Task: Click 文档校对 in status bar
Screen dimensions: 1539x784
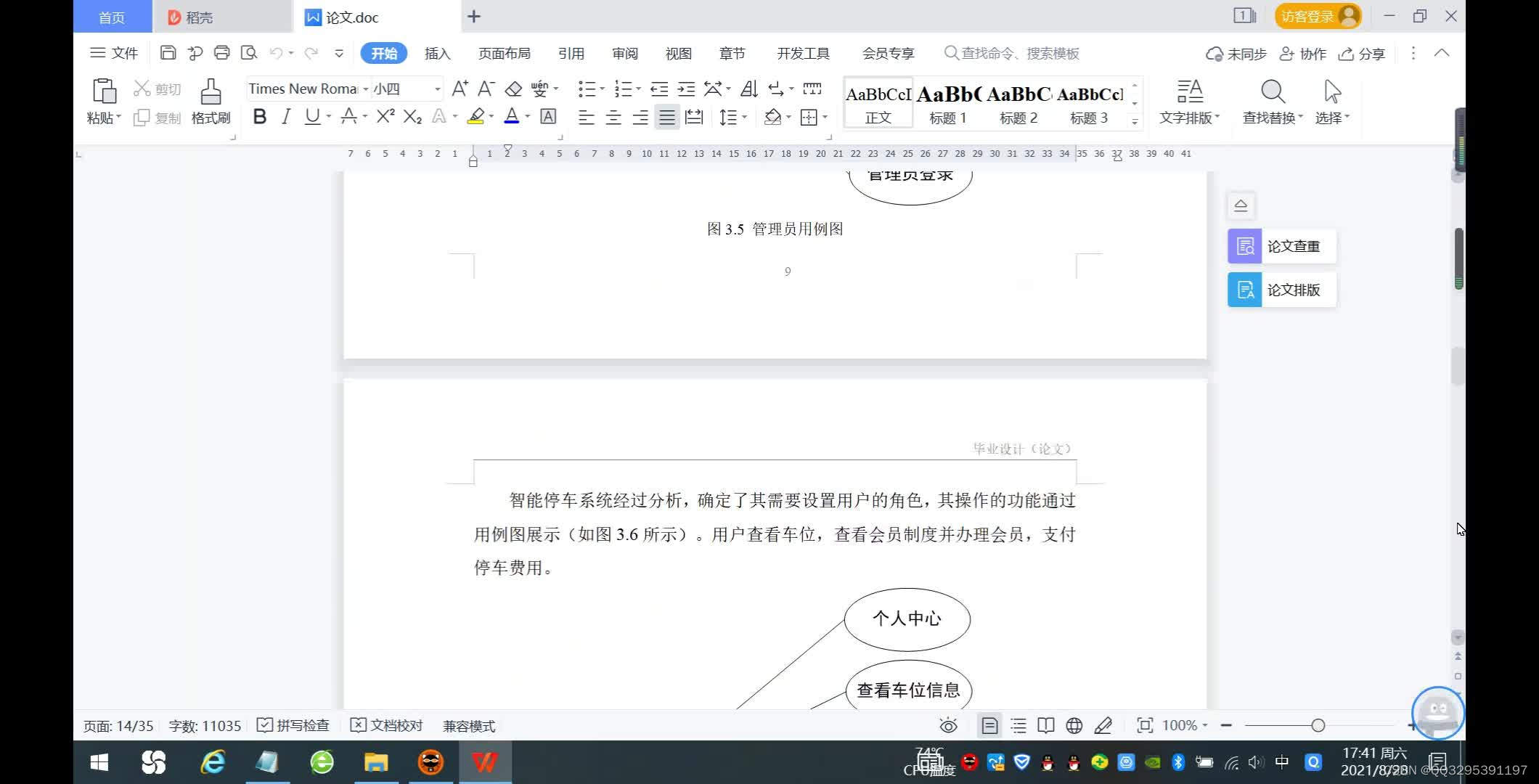Action: tap(387, 725)
